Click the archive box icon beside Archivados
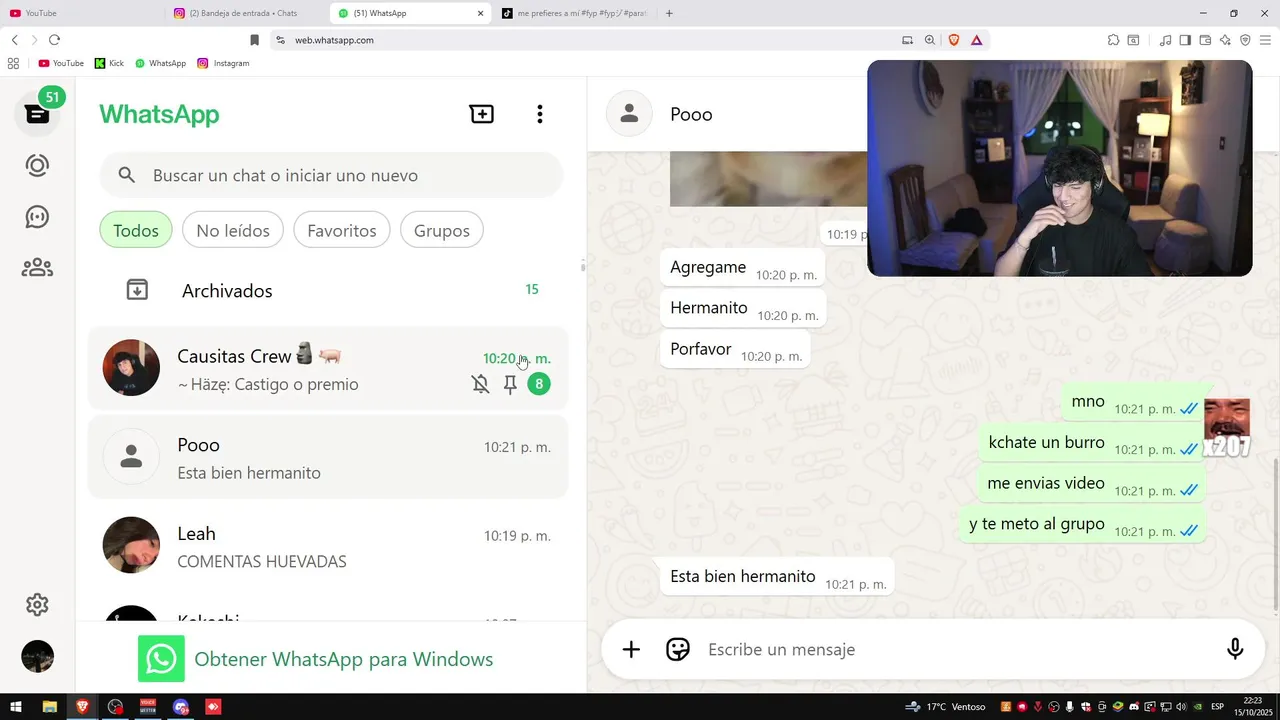Screen dimensions: 1280x720 (137, 290)
